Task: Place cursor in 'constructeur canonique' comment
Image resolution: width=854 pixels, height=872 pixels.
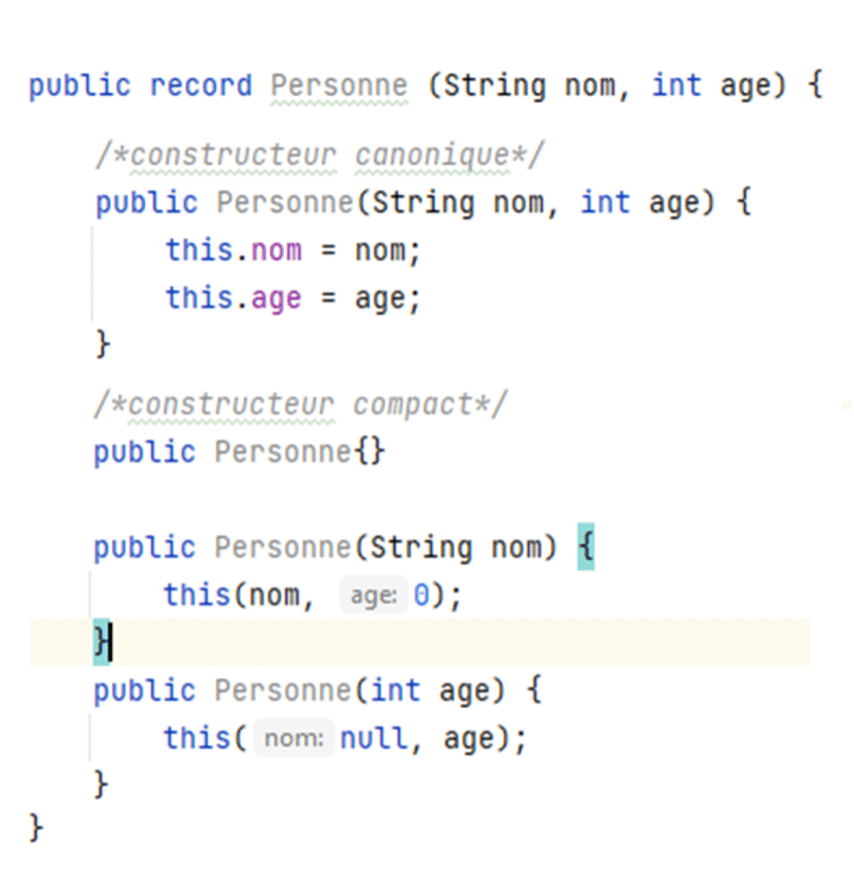Action: point(320,155)
